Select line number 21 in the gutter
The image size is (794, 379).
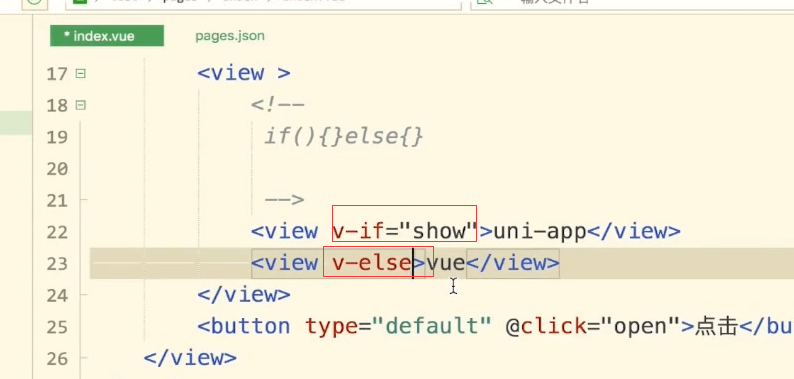pyautogui.click(x=57, y=200)
